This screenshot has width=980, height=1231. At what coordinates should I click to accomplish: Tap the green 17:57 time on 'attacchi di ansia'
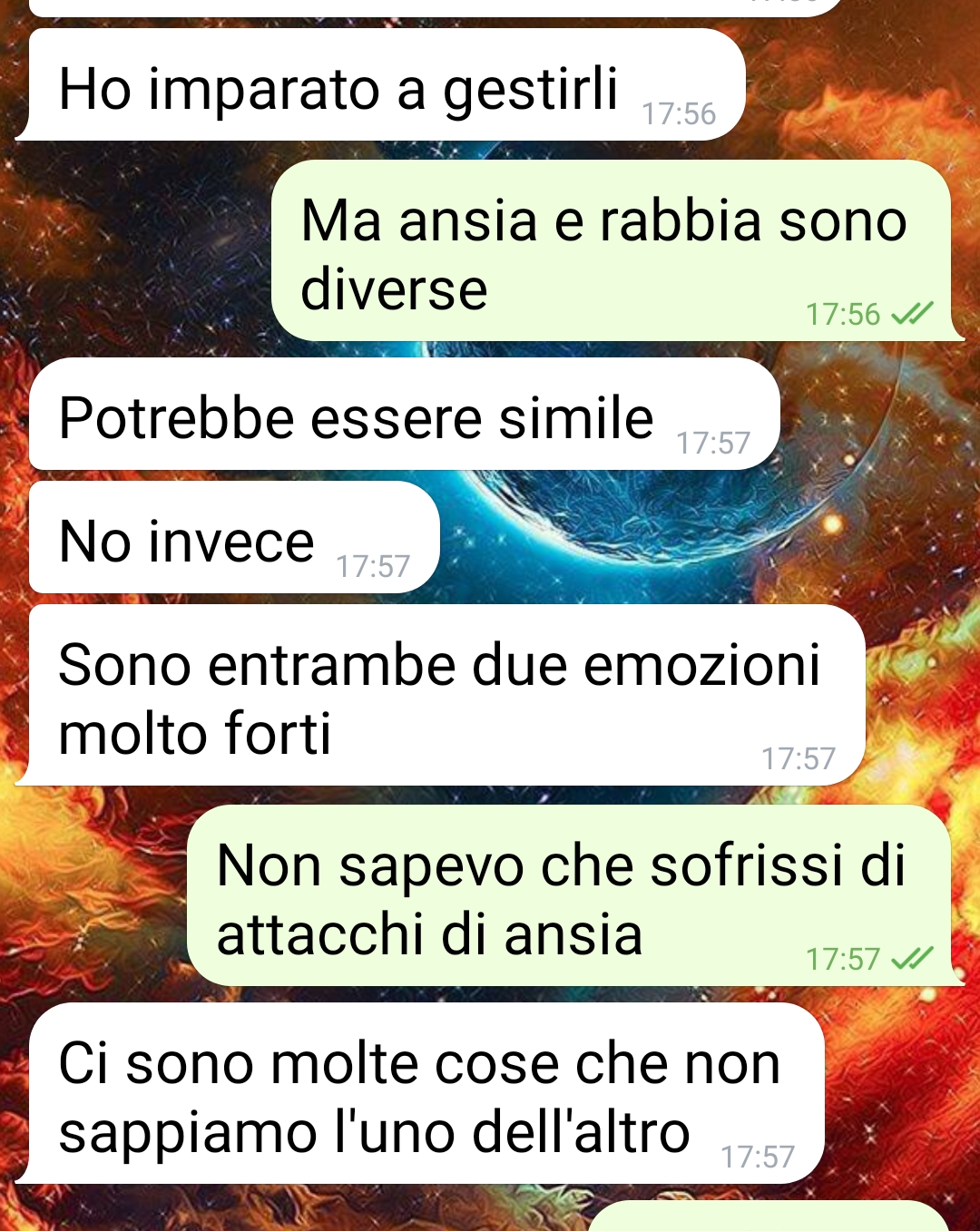(843, 960)
